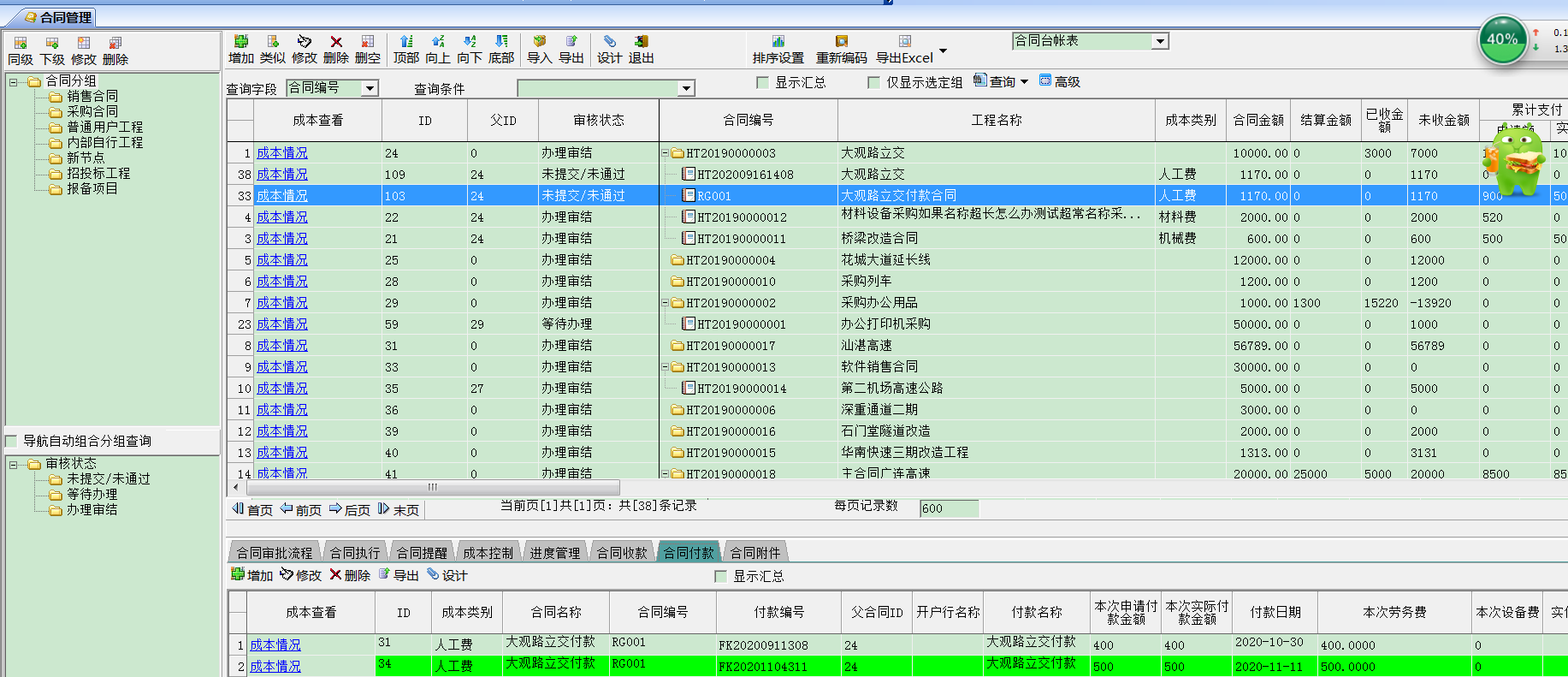This screenshot has width=1568, height=677.
Task: Switch to 合同审批流程 tab
Action: point(275,553)
